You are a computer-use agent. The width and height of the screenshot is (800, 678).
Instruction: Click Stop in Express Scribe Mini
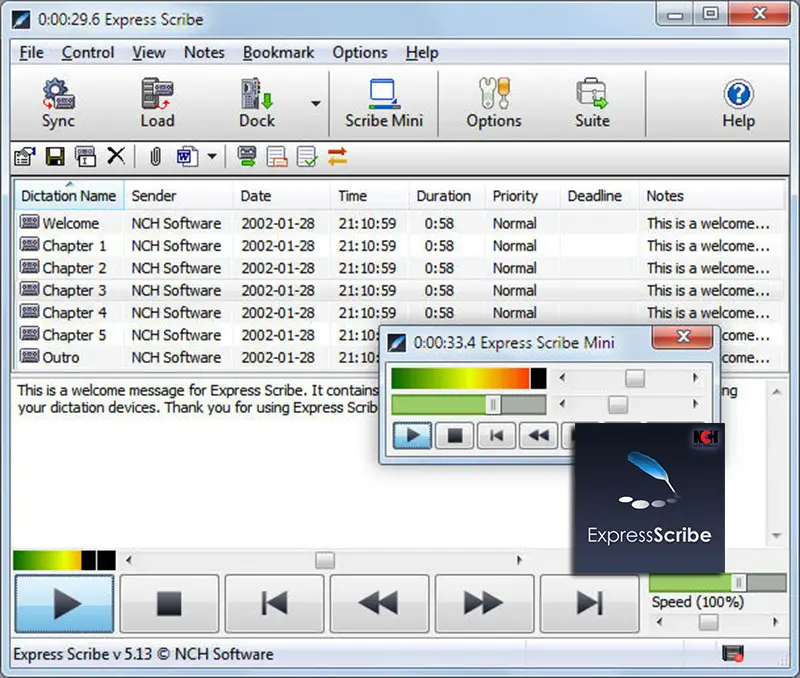tap(455, 436)
